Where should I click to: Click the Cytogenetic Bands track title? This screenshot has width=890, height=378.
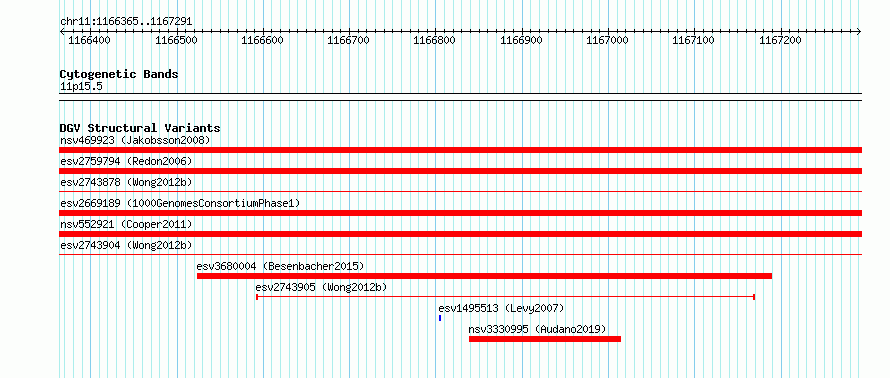coord(119,74)
